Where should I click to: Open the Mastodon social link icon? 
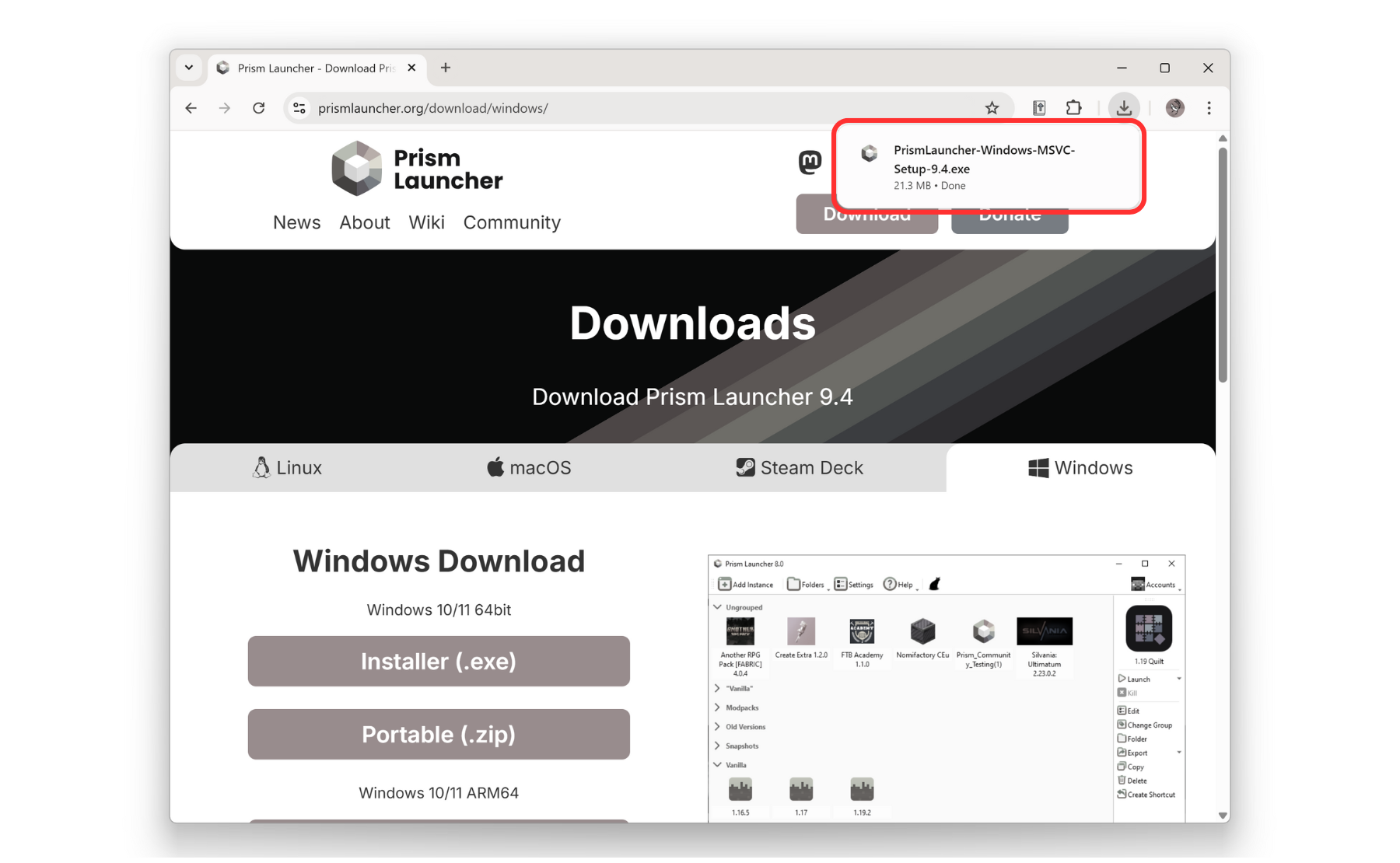(x=810, y=162)
